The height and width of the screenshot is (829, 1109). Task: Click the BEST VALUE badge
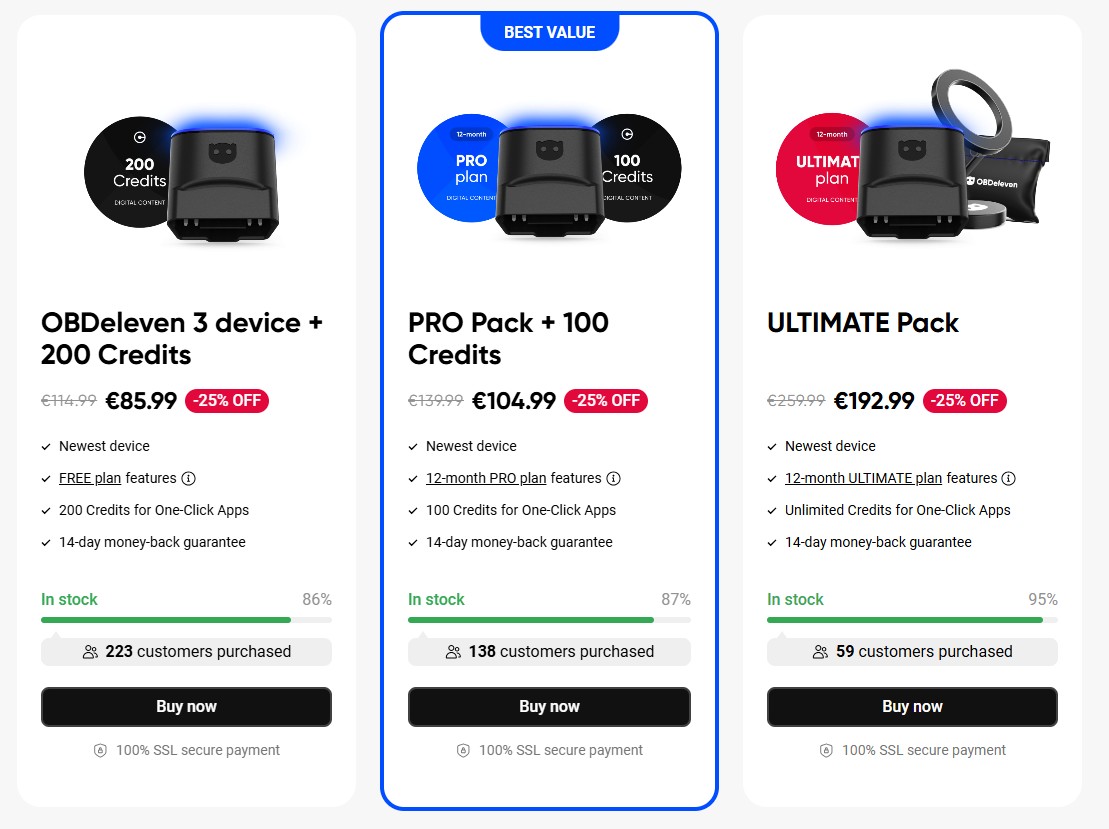(x=549, y=33)
